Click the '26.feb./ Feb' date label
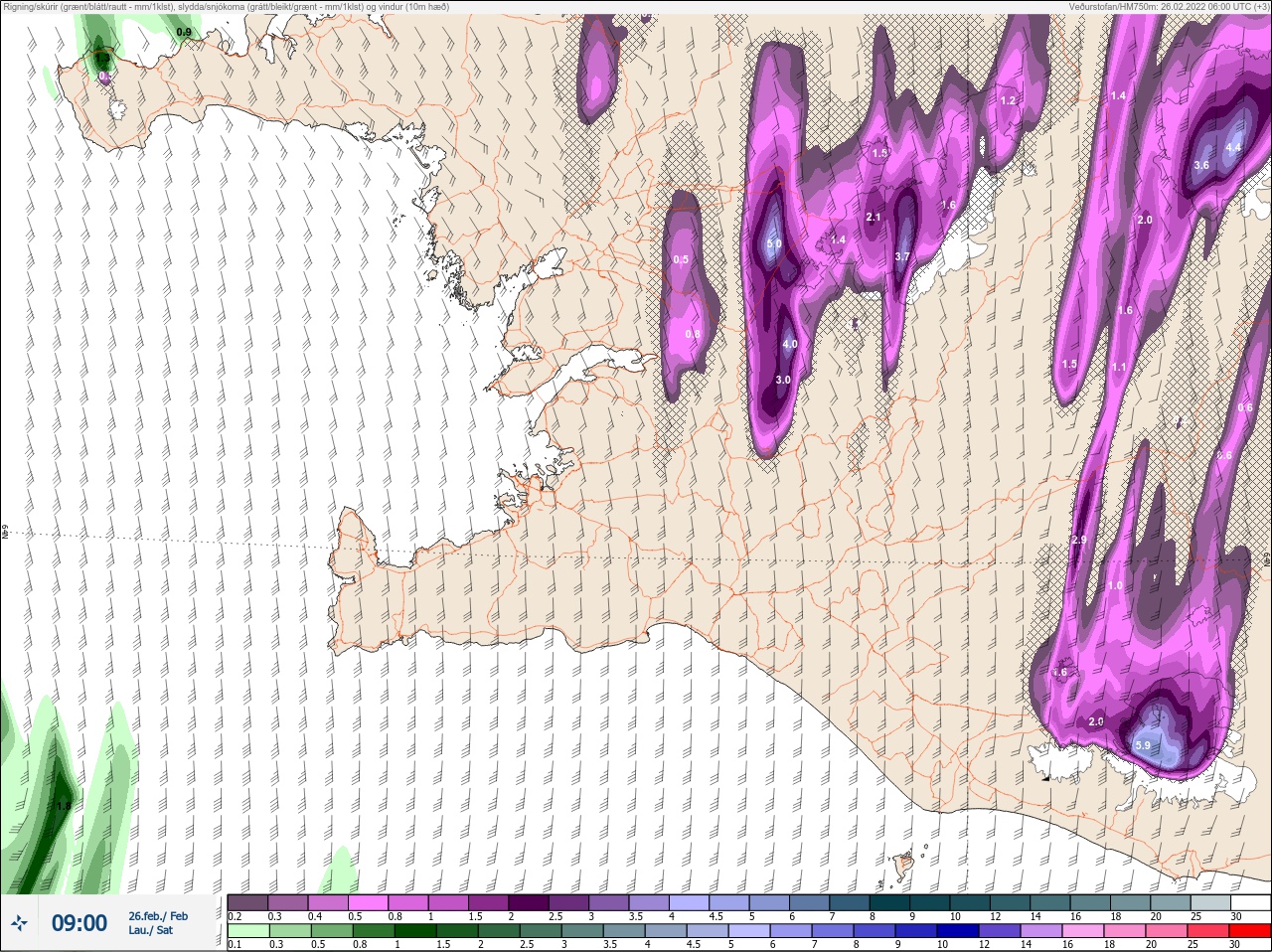Viewport: 1272px width, 952px height. (158, 916)
